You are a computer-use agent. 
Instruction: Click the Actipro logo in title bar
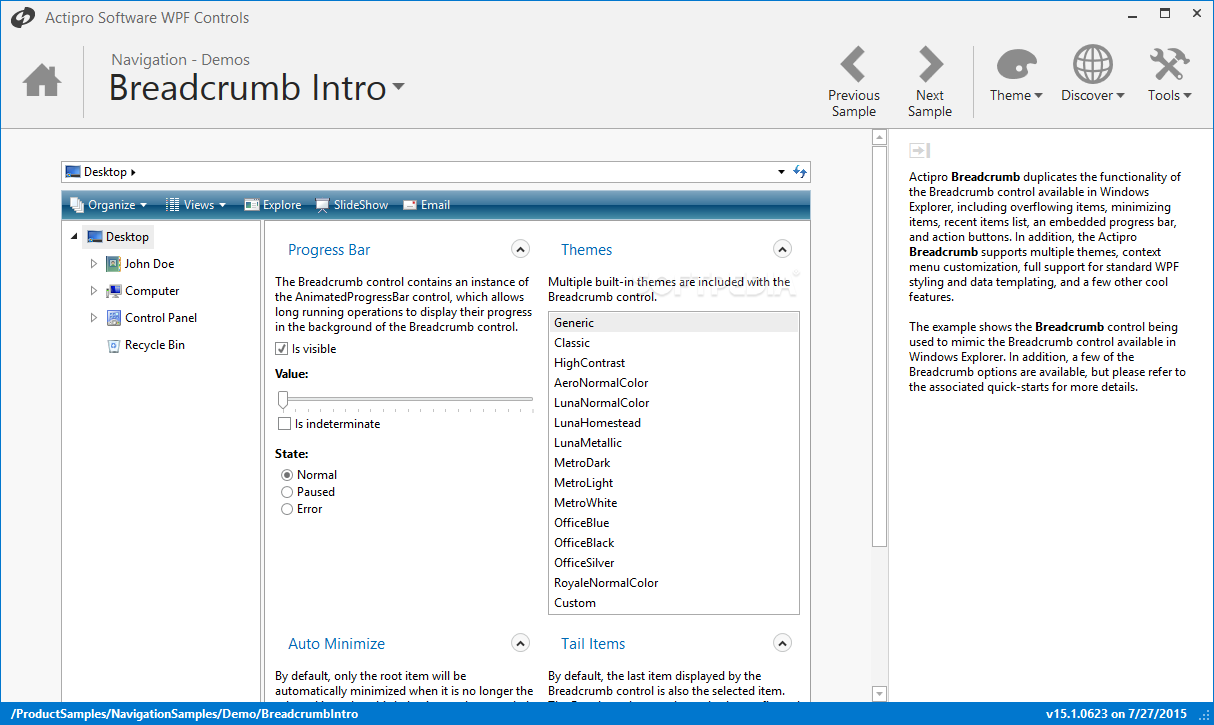tap(23, 17)
